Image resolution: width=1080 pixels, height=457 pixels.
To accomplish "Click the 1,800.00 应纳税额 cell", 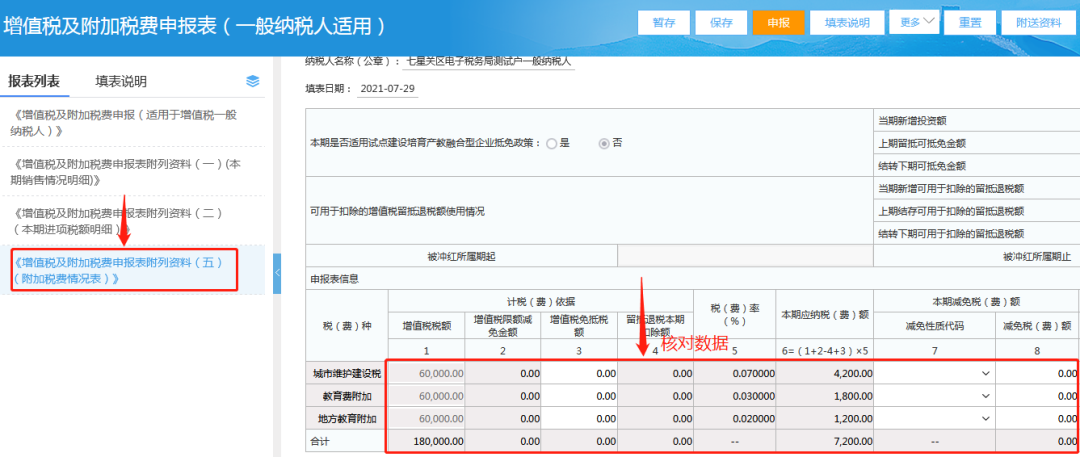I will tap(825, 396).
